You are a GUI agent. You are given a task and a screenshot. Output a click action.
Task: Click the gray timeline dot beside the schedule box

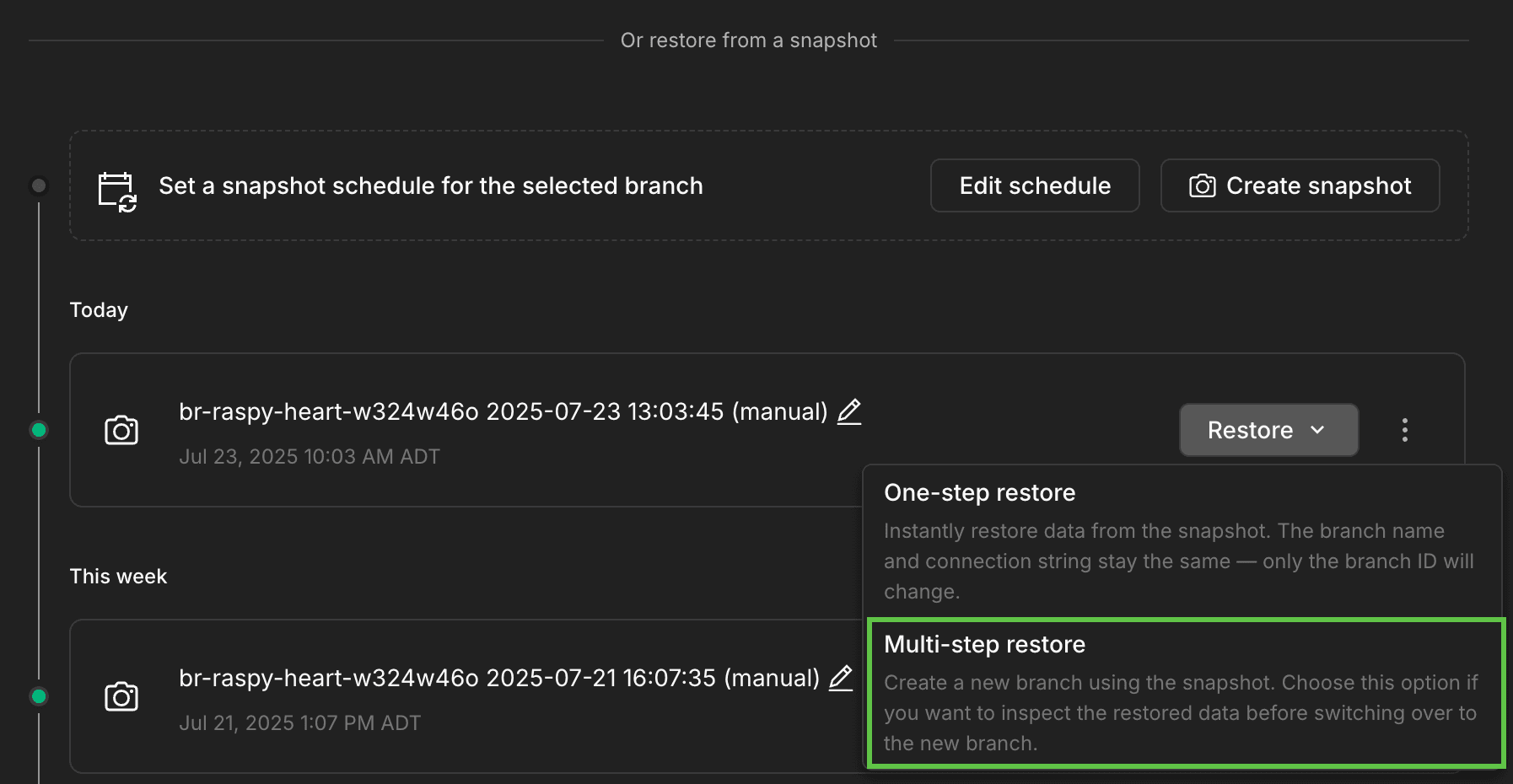[39, 185]
